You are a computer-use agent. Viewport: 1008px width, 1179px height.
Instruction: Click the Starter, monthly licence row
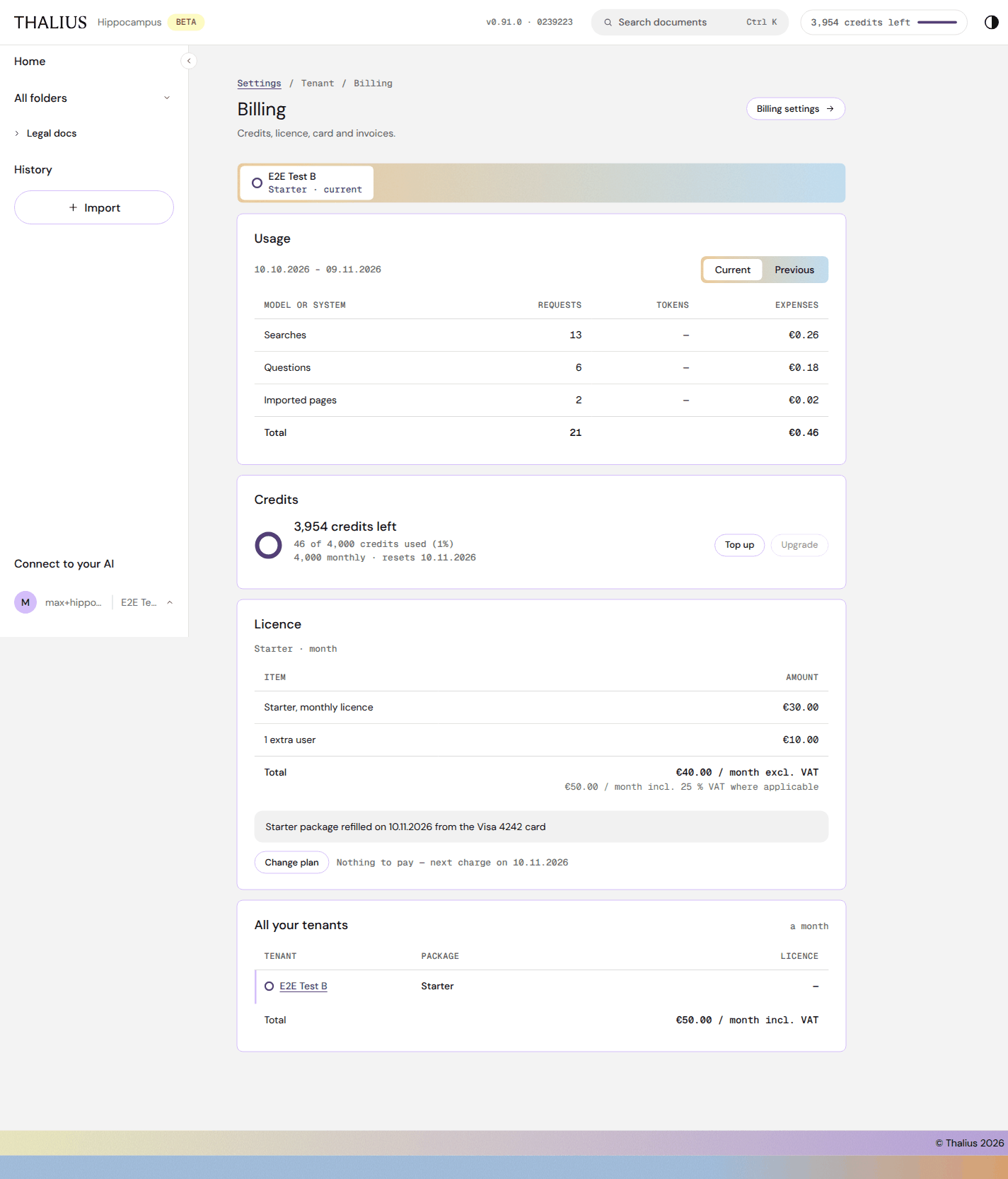(x=541, y=708)
